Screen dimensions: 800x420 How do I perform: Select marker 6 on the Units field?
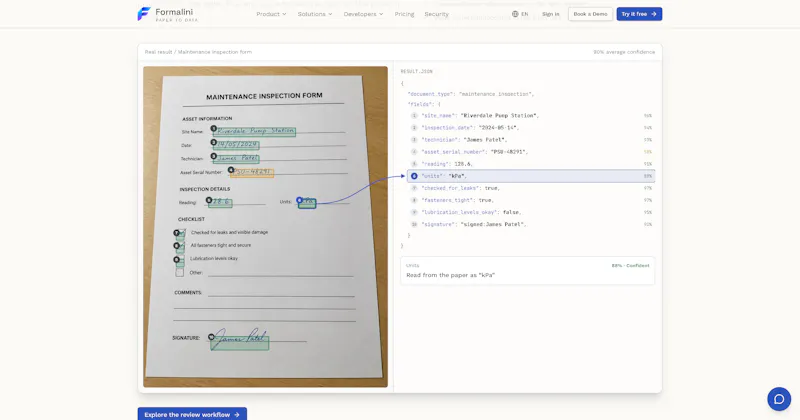click(x=299, y=200)
